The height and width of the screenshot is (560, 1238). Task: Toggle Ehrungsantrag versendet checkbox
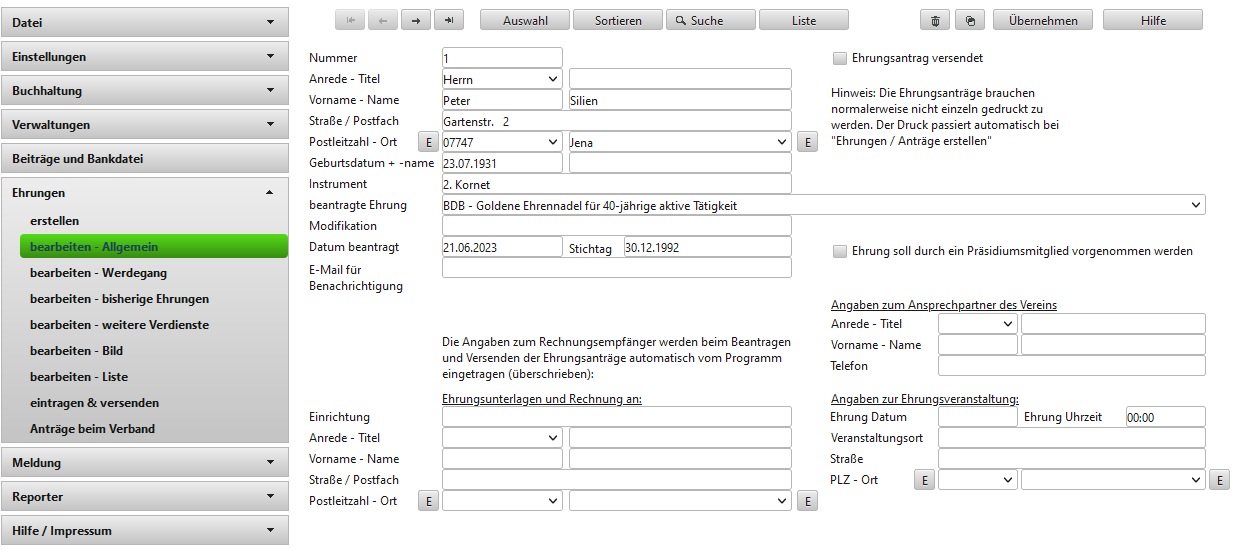tap(840, 58)
